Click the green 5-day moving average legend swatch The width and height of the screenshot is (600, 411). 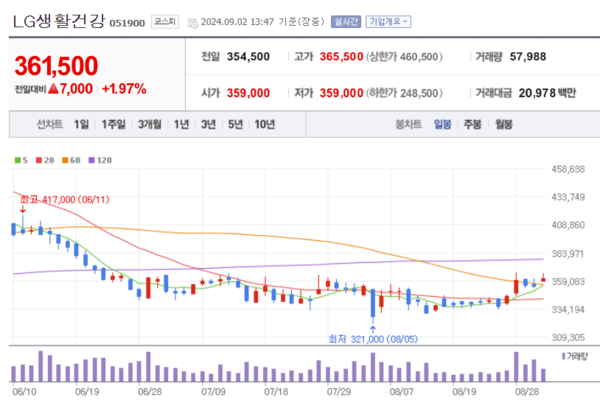tap(18, 160)
